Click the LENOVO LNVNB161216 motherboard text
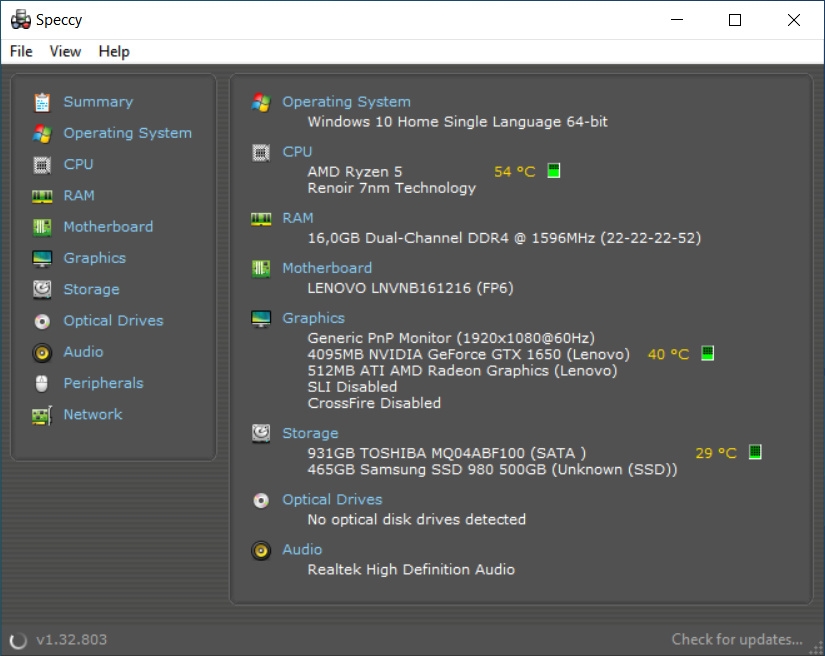The height and width of the screenshot is (656, 825). (x=410, y=288)
